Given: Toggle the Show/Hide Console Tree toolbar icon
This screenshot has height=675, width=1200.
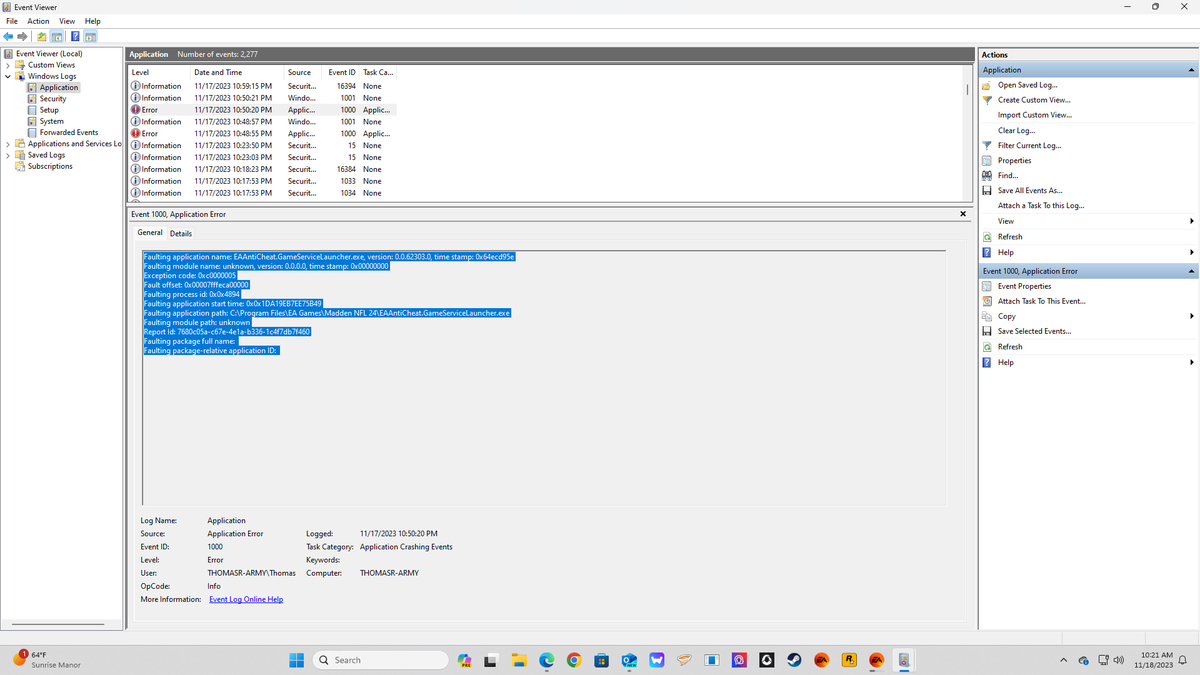Looking at the screenshot, I should point(57,37).
